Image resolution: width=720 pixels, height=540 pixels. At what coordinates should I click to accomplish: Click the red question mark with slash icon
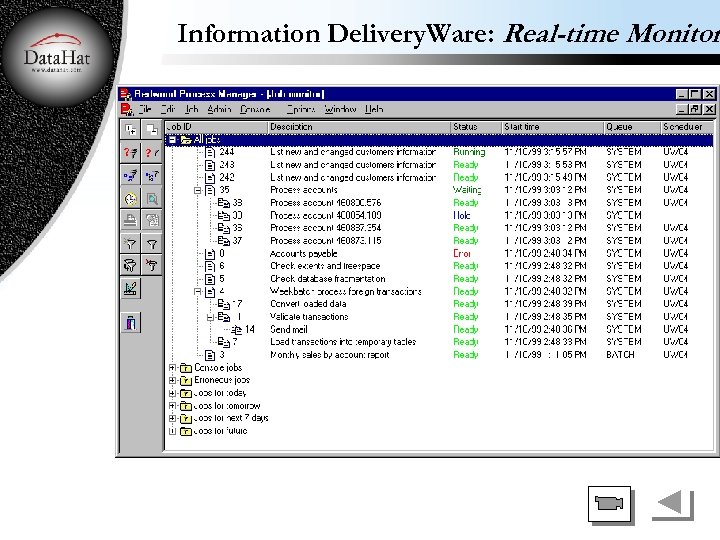point(152,152)
